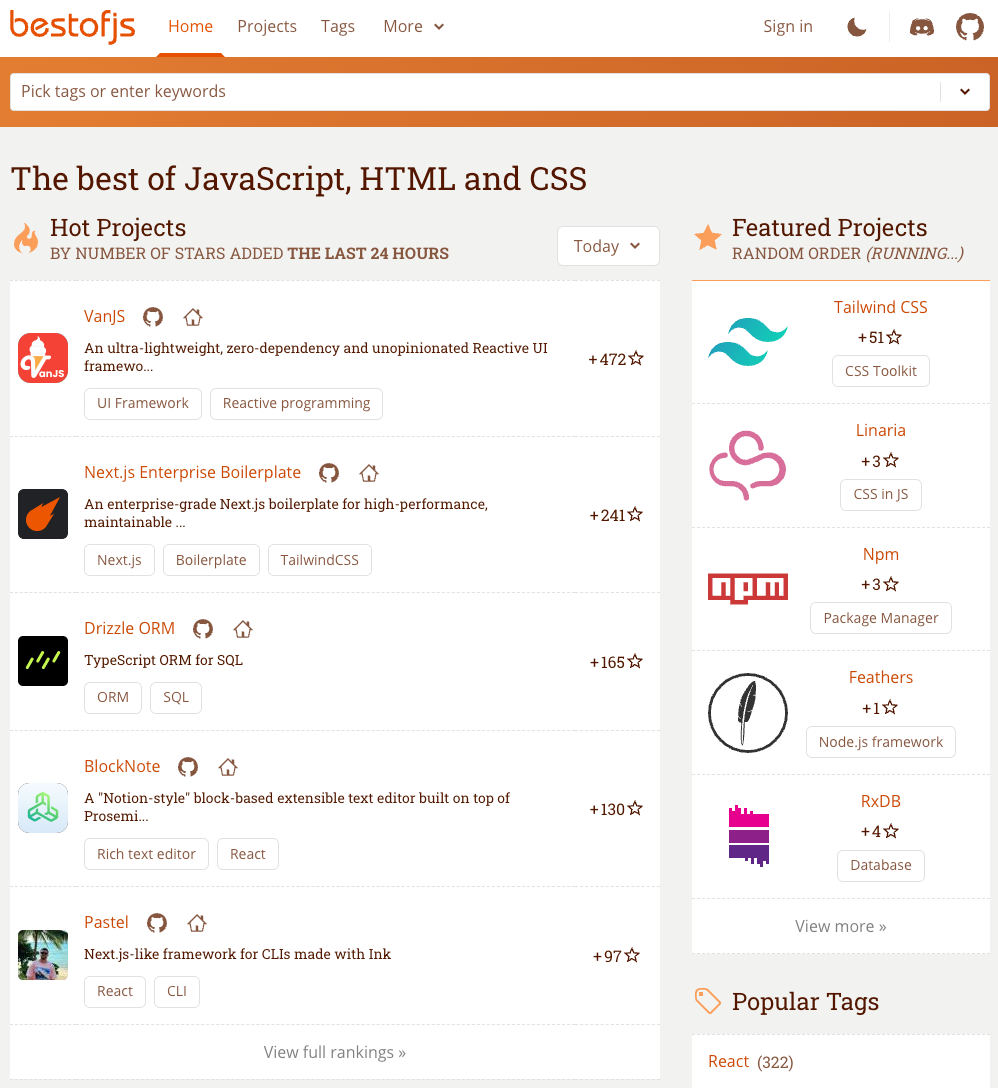Click the npm logo
The width and height of the screenshot is (998, 1088).
(x=747, y=588)
